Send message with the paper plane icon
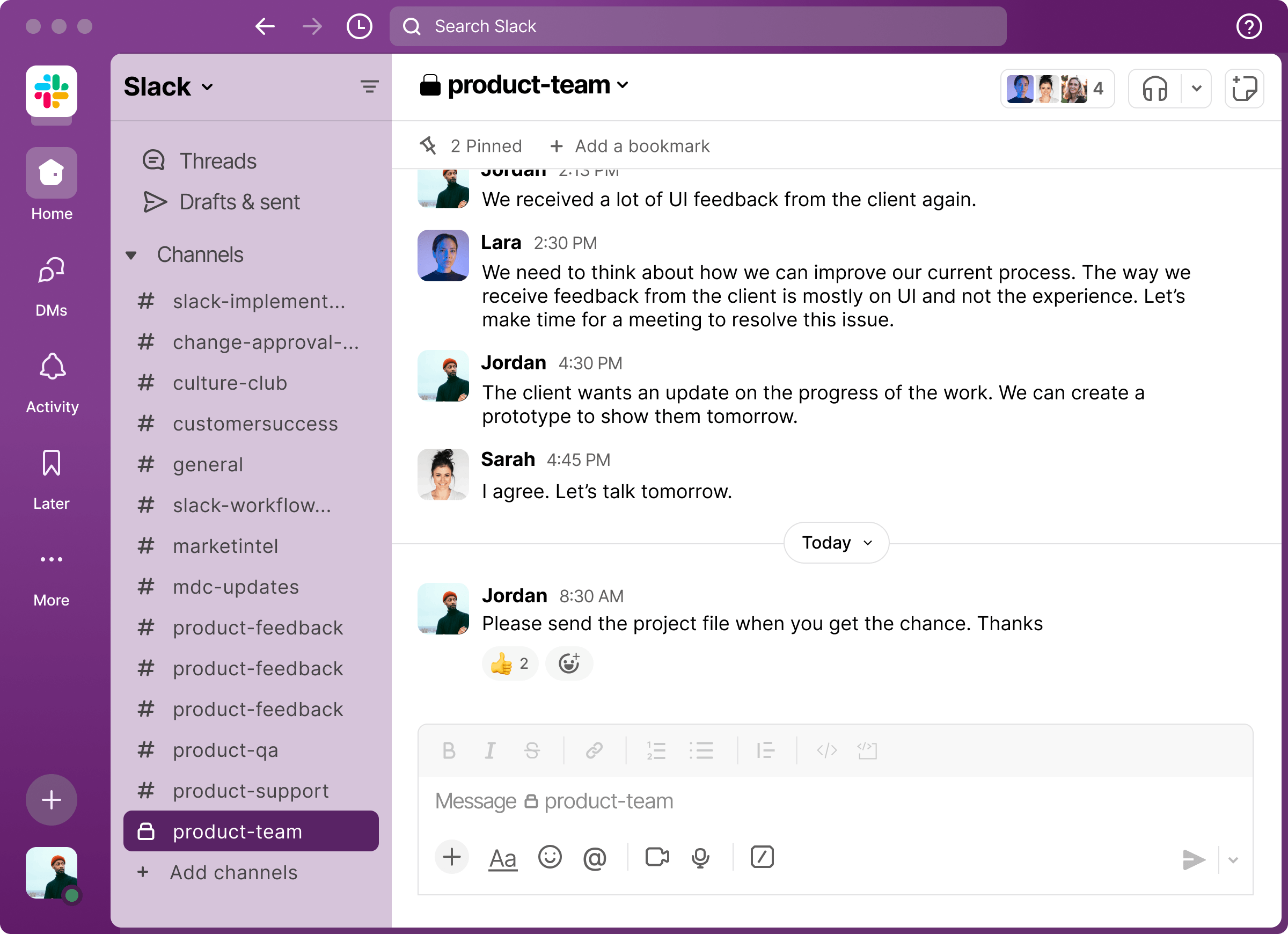1288x934 pixels. pos(1194,859)
